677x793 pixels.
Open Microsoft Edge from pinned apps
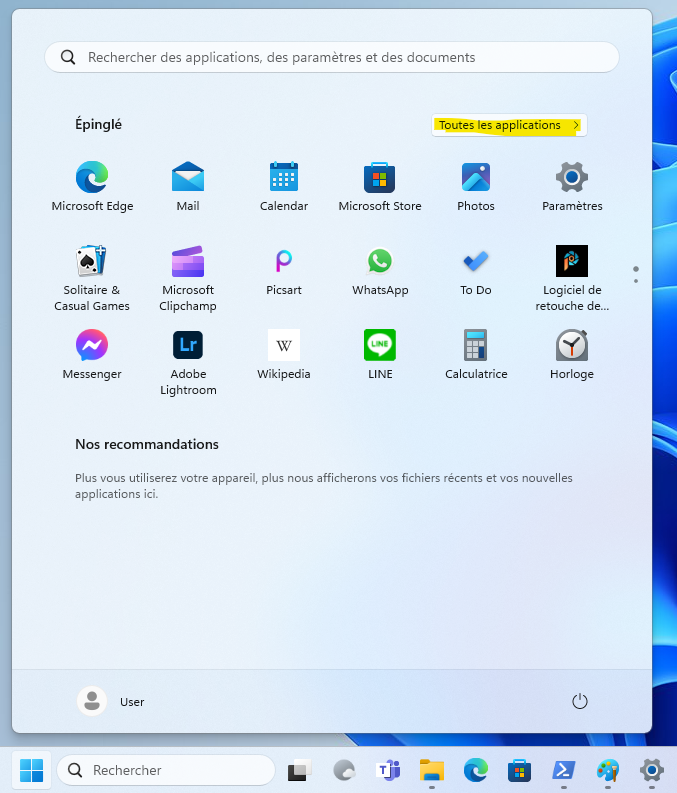coord(92,186)
